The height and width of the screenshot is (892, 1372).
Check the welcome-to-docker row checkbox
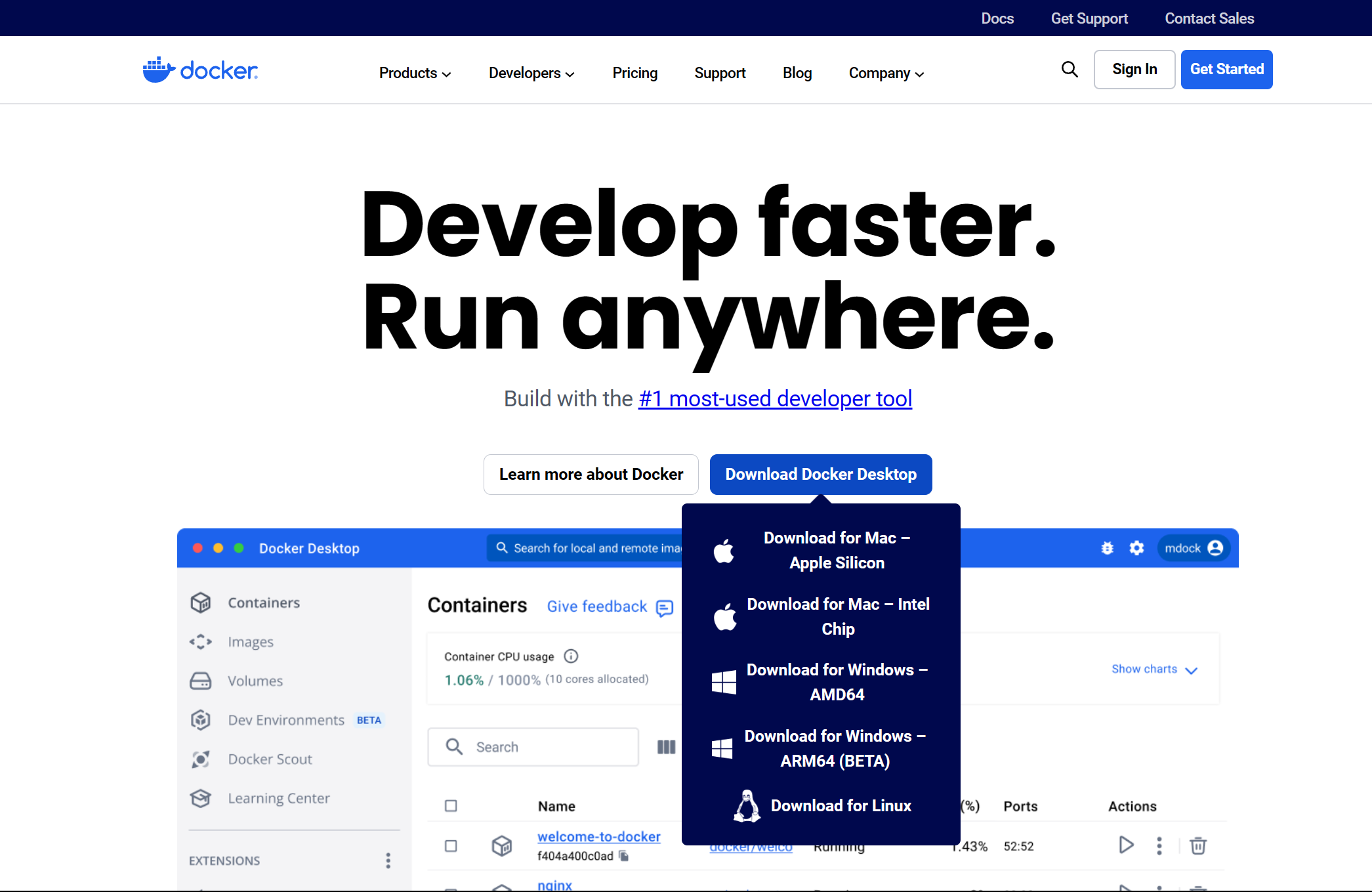tap(451, 846)
